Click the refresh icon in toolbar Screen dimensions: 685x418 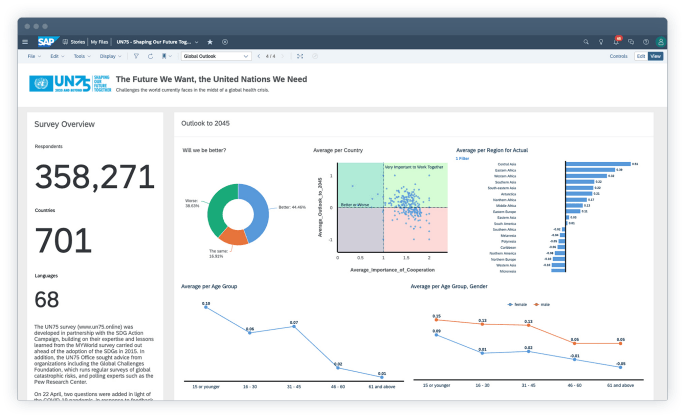(x=149, y=56)
